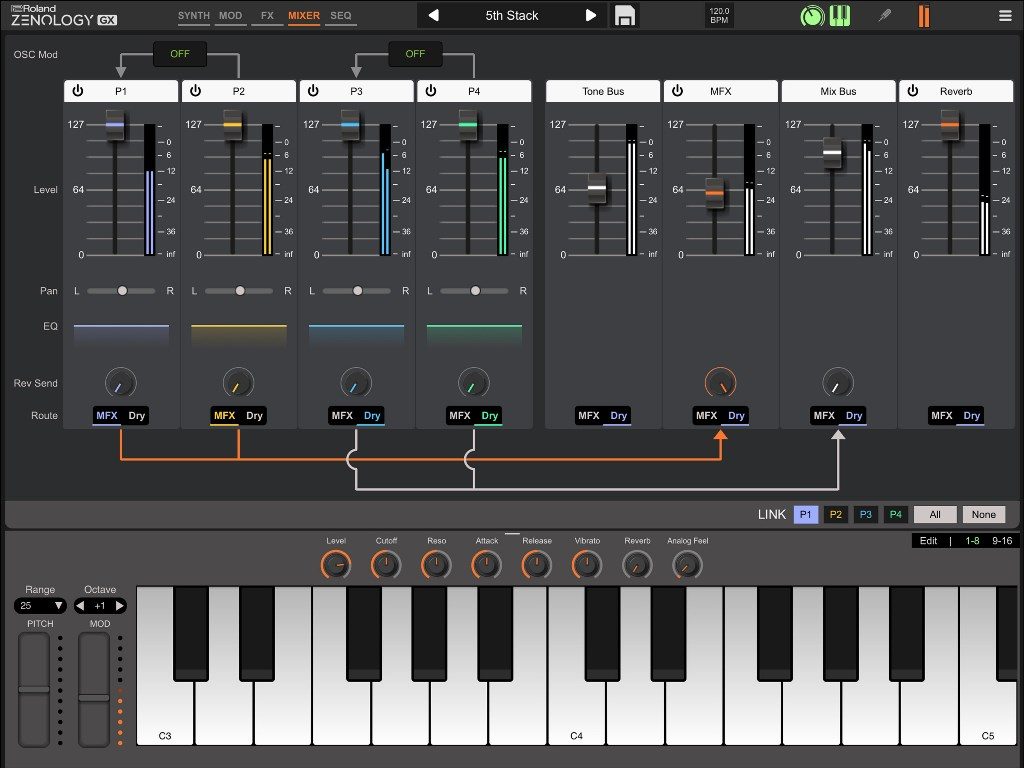Switch to the MOD tab
This screenshot has height=768, width=1024.
click(x=231, y=16)
